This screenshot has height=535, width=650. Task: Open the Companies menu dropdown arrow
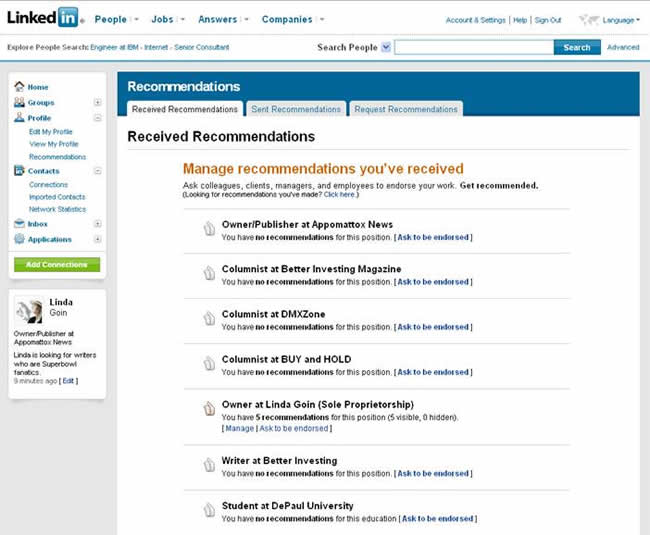[322, 19]
